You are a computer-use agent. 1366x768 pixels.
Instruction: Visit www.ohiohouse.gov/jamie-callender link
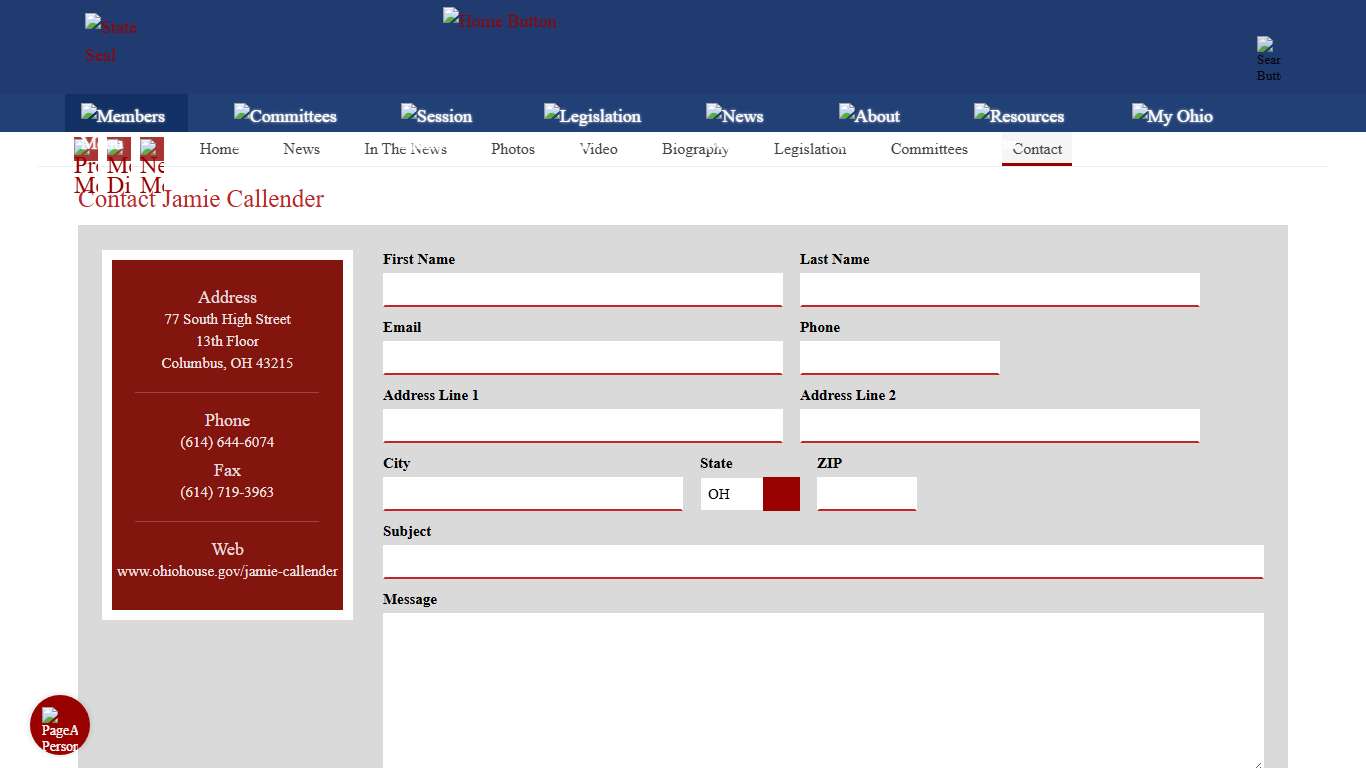[227, 571]
